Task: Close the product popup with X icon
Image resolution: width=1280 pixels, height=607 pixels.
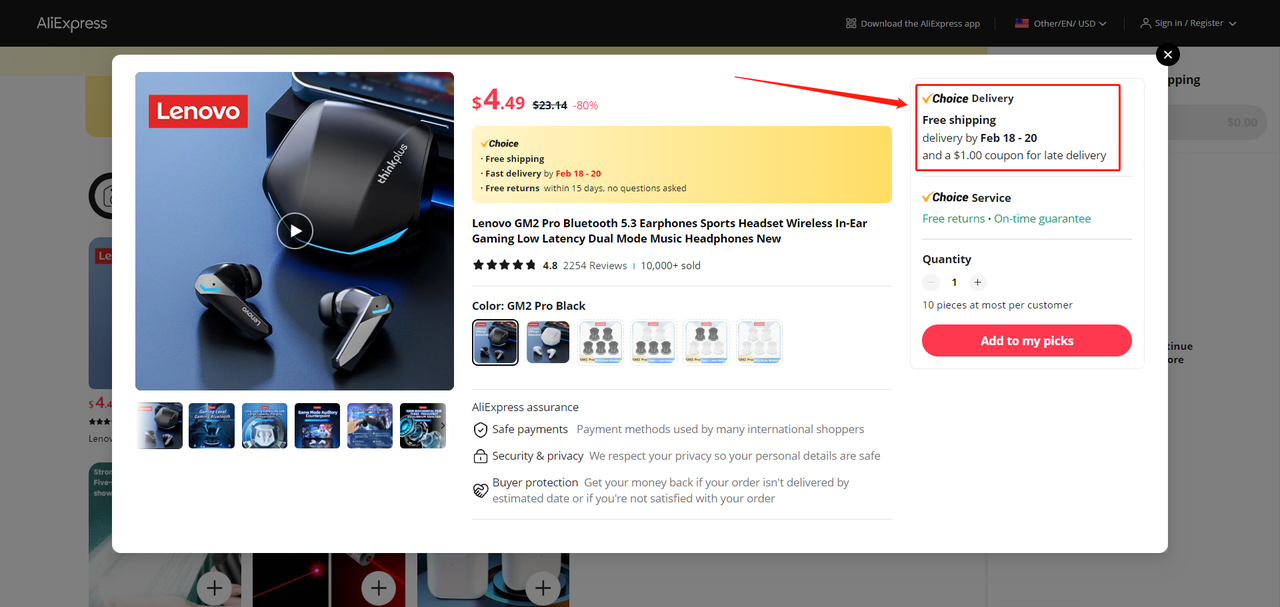Action: pyautogui.click(x=1167, y=55)
